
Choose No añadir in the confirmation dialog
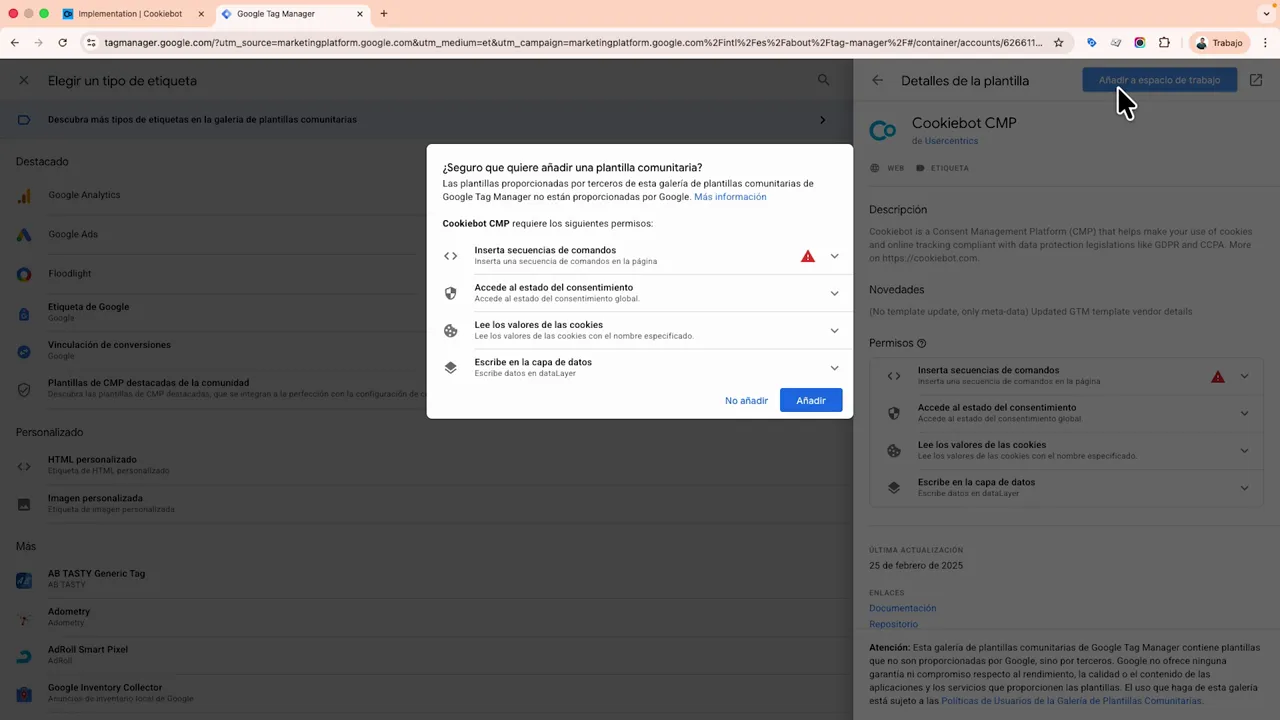click(746, 400)
